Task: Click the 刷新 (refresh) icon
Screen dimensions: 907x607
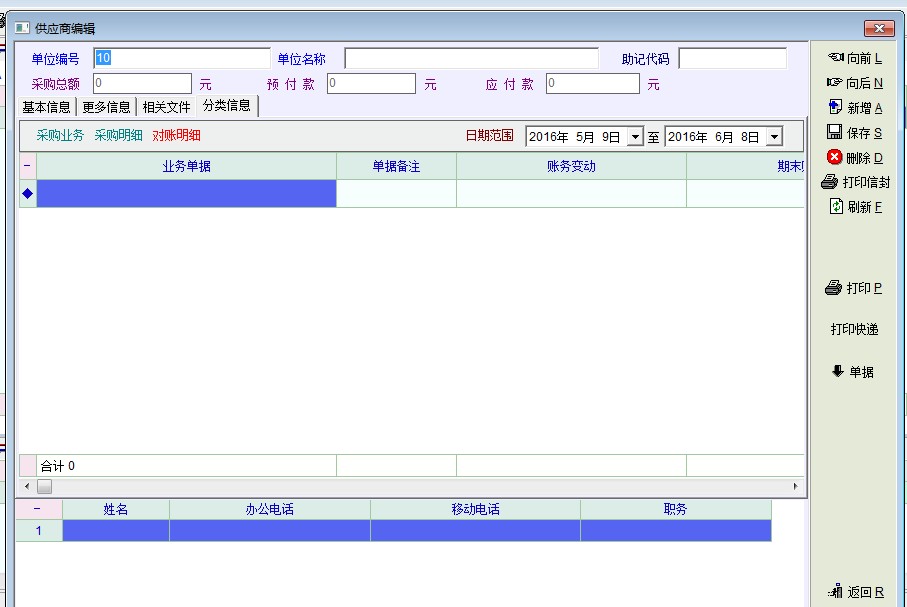Action: coord(836,207)
